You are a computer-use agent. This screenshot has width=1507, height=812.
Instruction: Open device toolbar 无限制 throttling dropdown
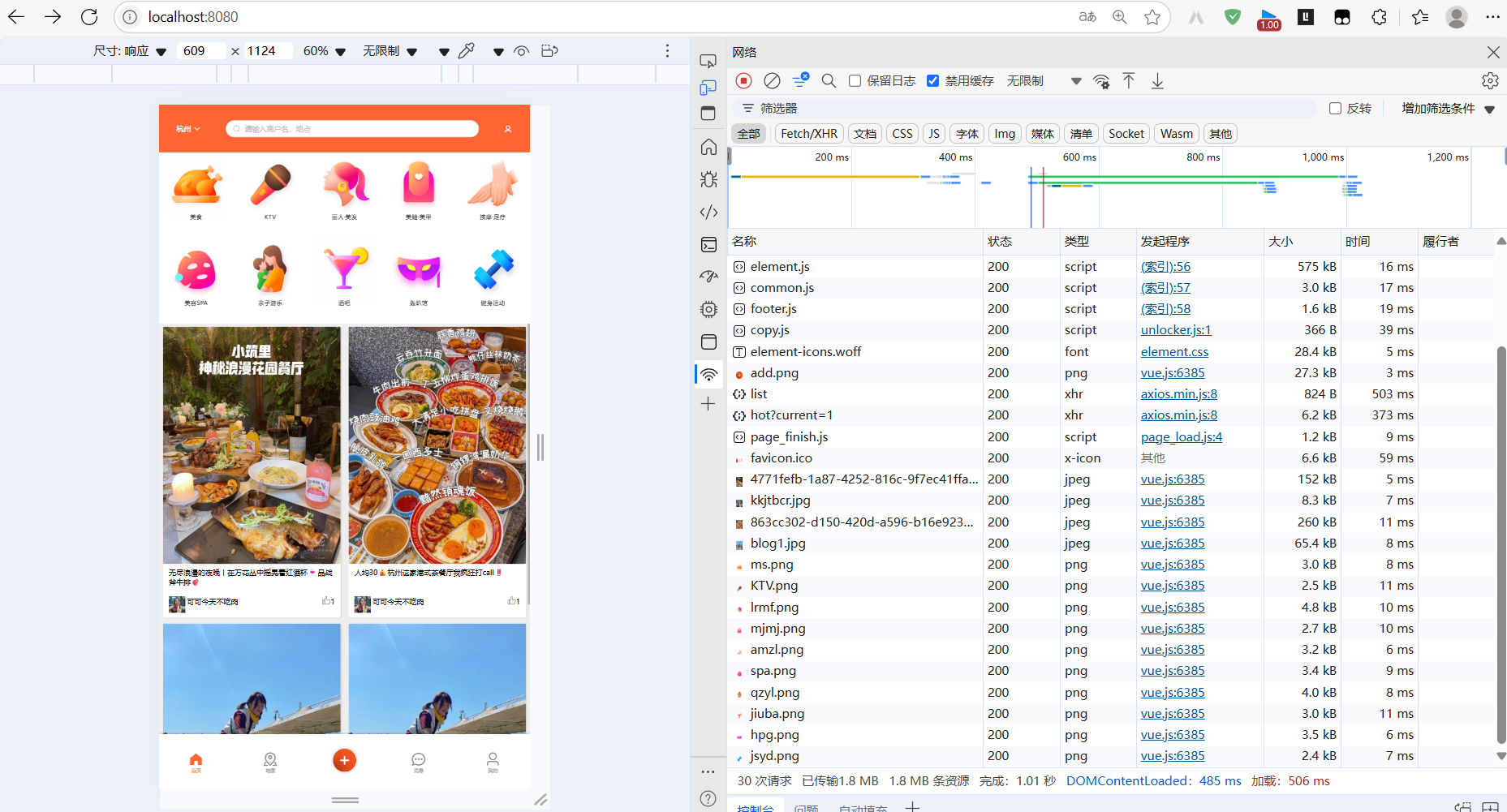[x=390, y=51]
